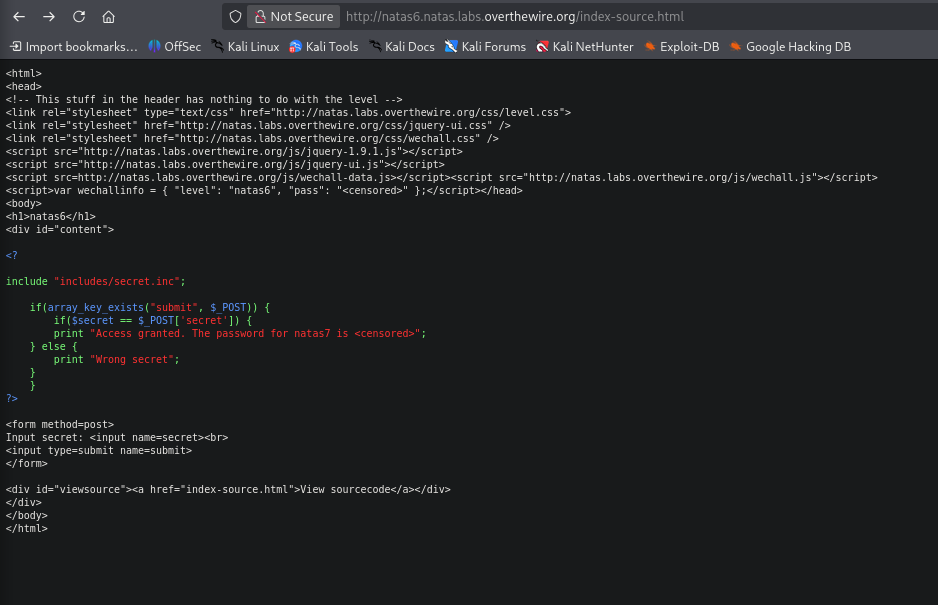Click the Kali Linux dragon icon
This screenshot has height=605, width=938.
point(218,47)
